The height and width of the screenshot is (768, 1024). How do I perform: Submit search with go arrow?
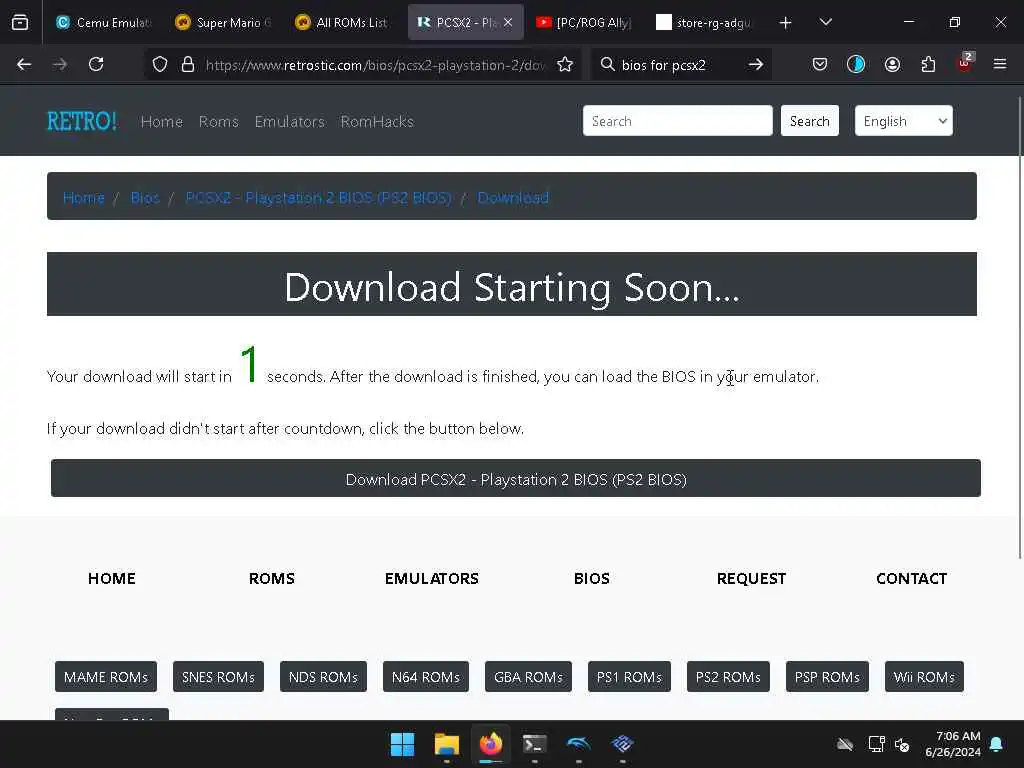coord(756,64)
